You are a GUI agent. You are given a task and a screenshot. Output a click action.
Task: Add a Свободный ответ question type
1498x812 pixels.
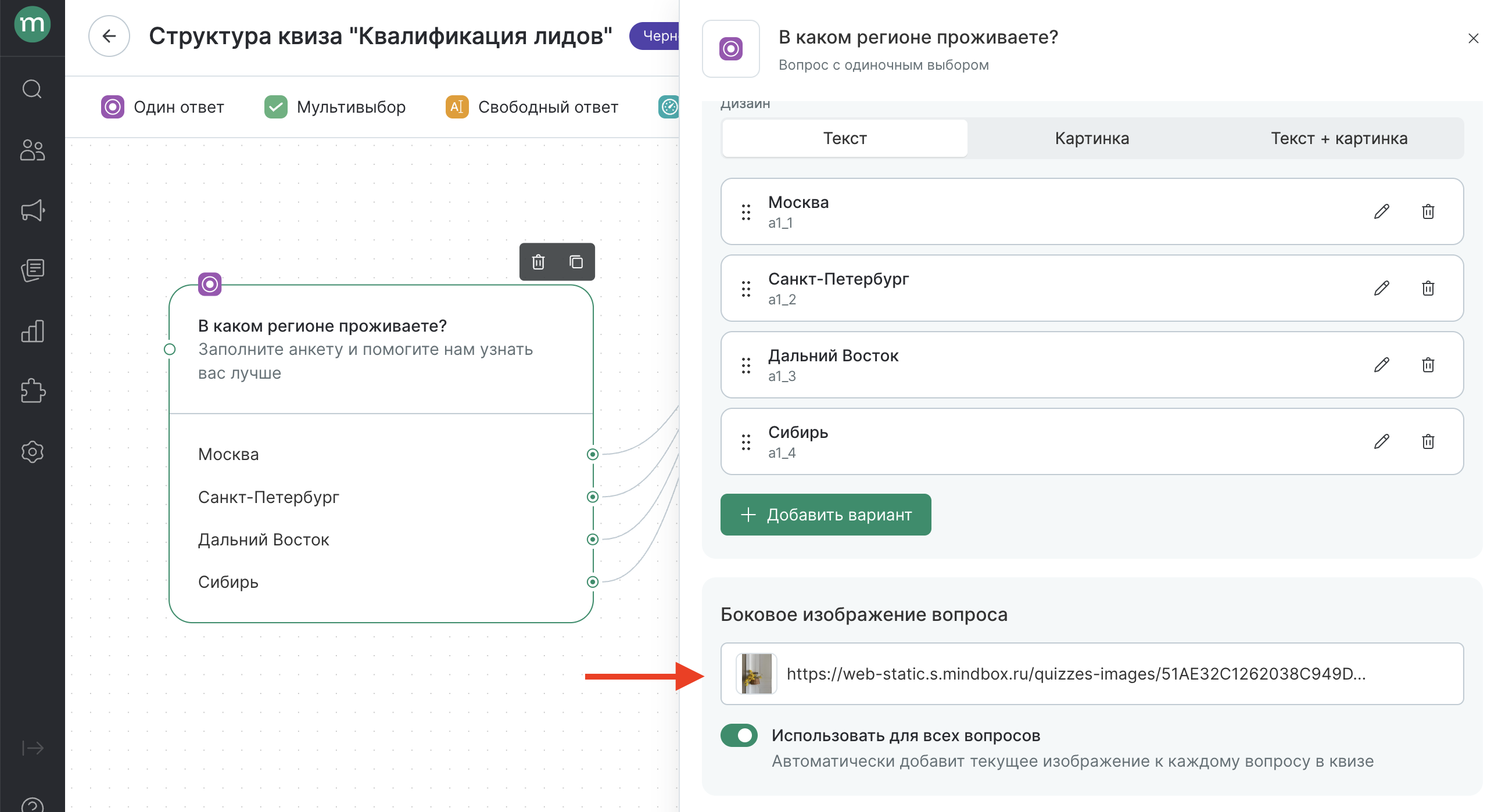532,107
